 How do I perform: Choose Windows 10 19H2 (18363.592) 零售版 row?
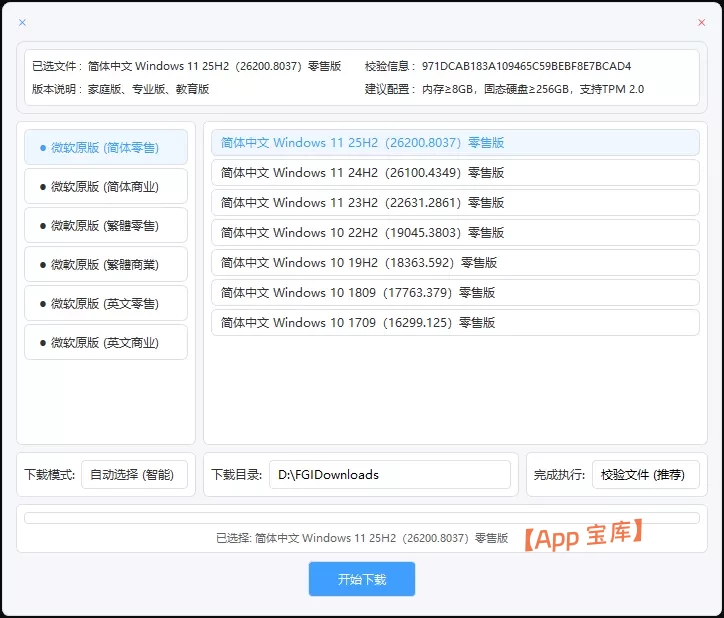point(455,263)
